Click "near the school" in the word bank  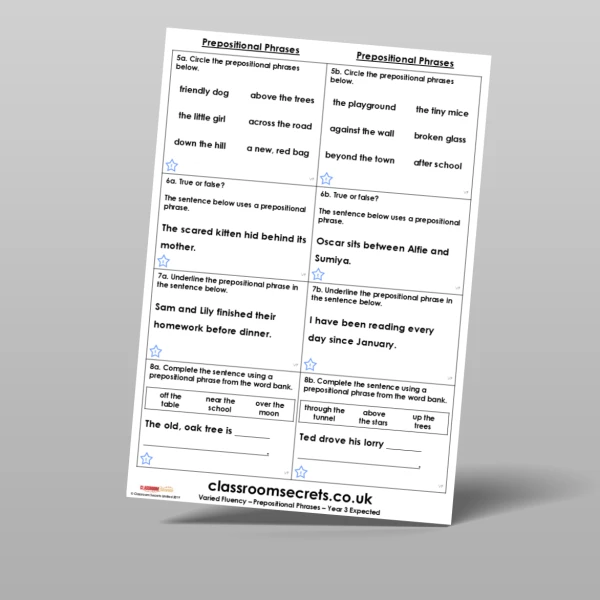[220, 404]
